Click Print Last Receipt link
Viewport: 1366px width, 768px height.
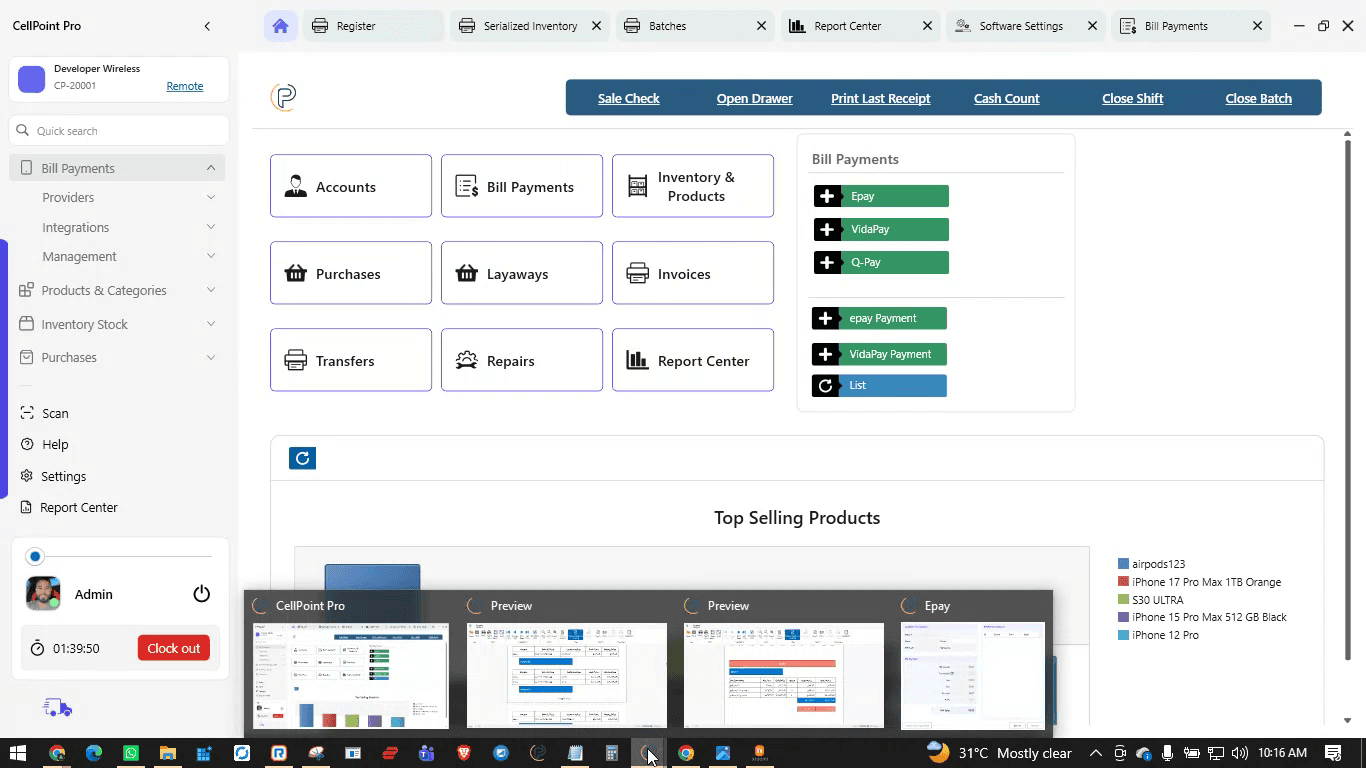click(881, 98)
